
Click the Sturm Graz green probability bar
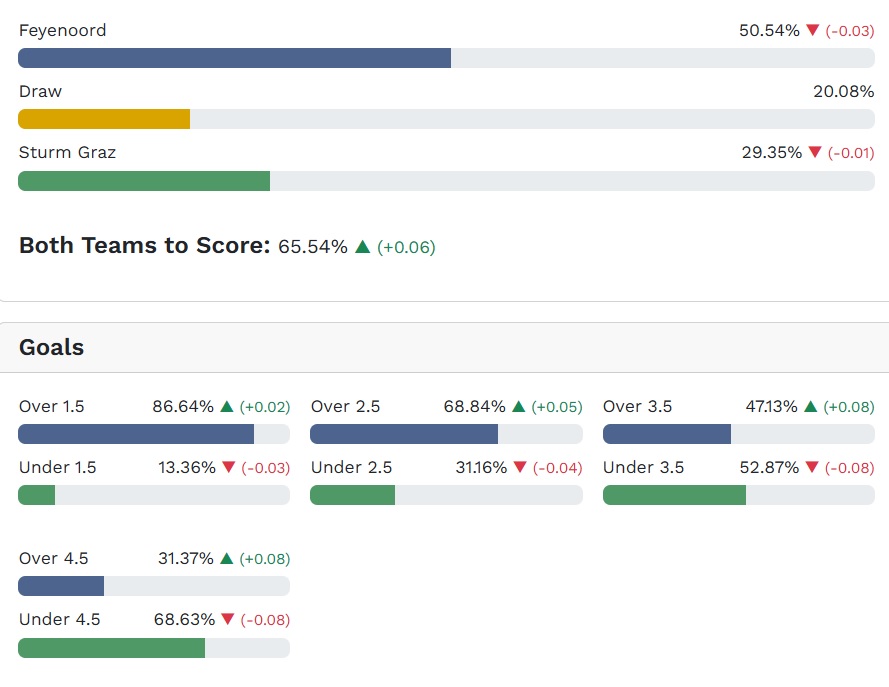coord(144,181)
